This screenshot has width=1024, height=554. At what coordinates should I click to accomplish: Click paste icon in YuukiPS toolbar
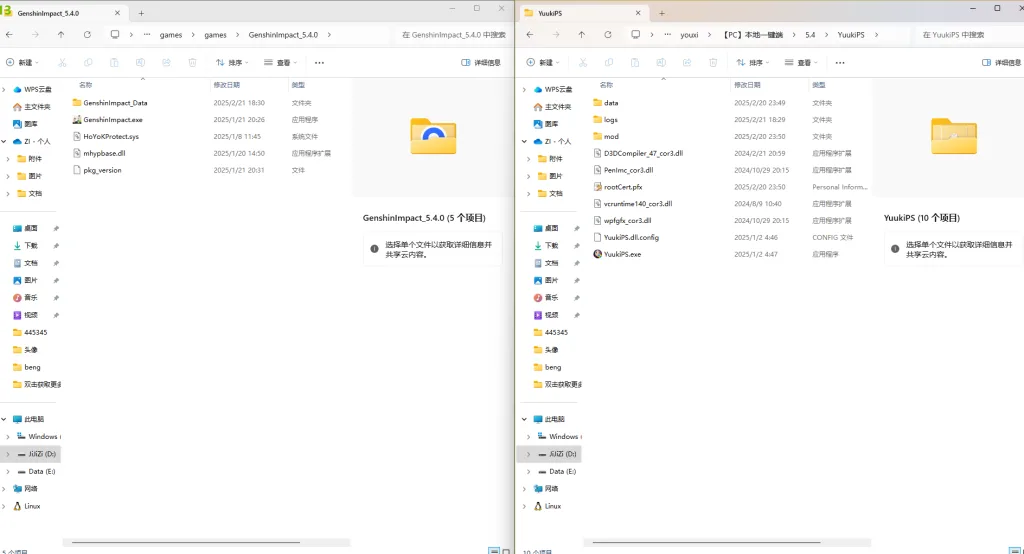[x=635, y=63]
